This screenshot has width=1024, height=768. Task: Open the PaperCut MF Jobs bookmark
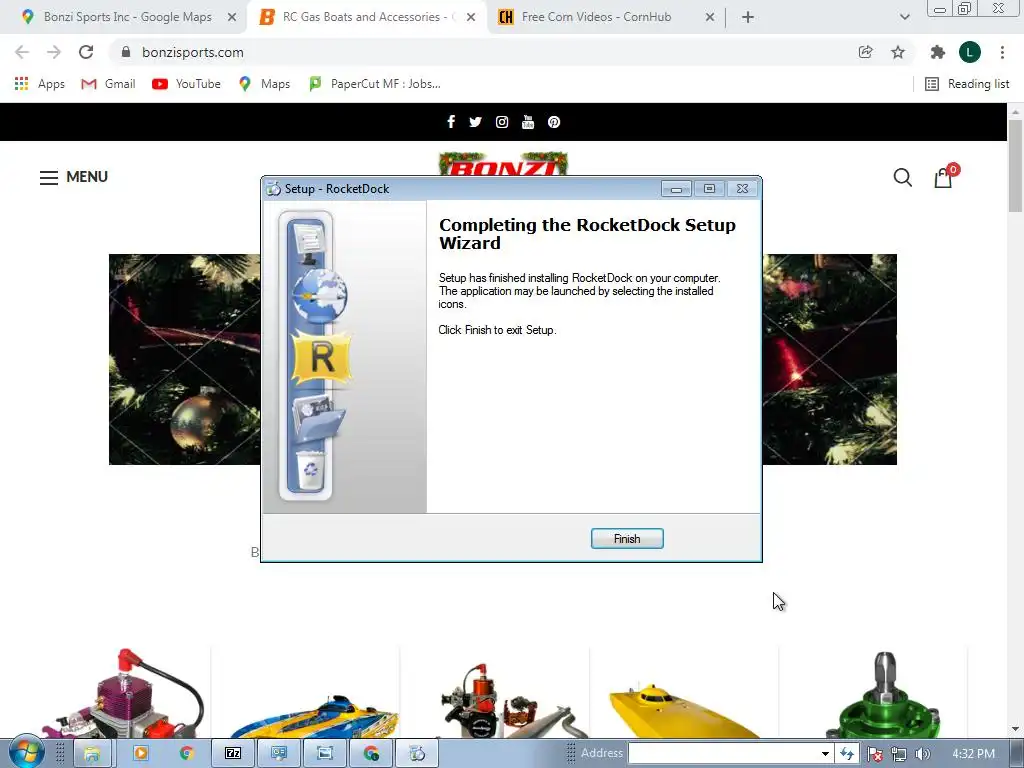point(375,84)
